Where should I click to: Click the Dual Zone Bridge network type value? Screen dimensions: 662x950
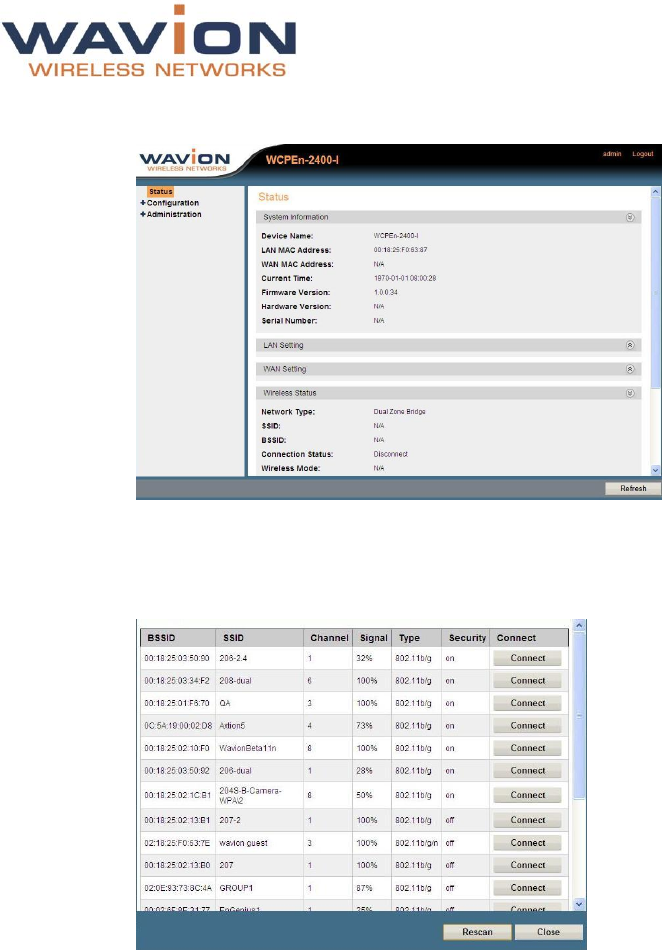click(399, 411)
